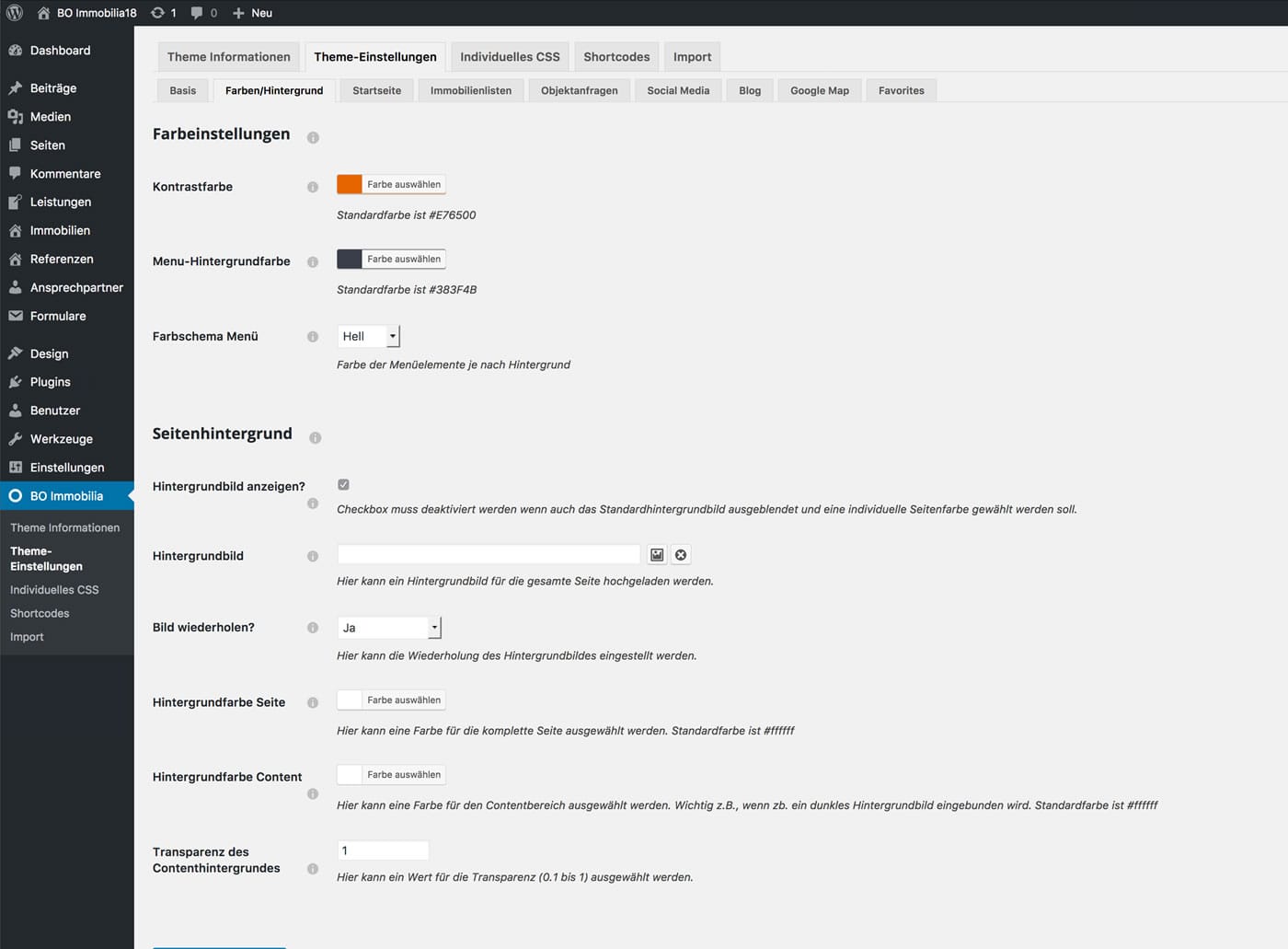Click Farbe auswählen for Hintergrundfarbe Content
The width and height of the screenshot is (1288, 949).
point(404,775)
